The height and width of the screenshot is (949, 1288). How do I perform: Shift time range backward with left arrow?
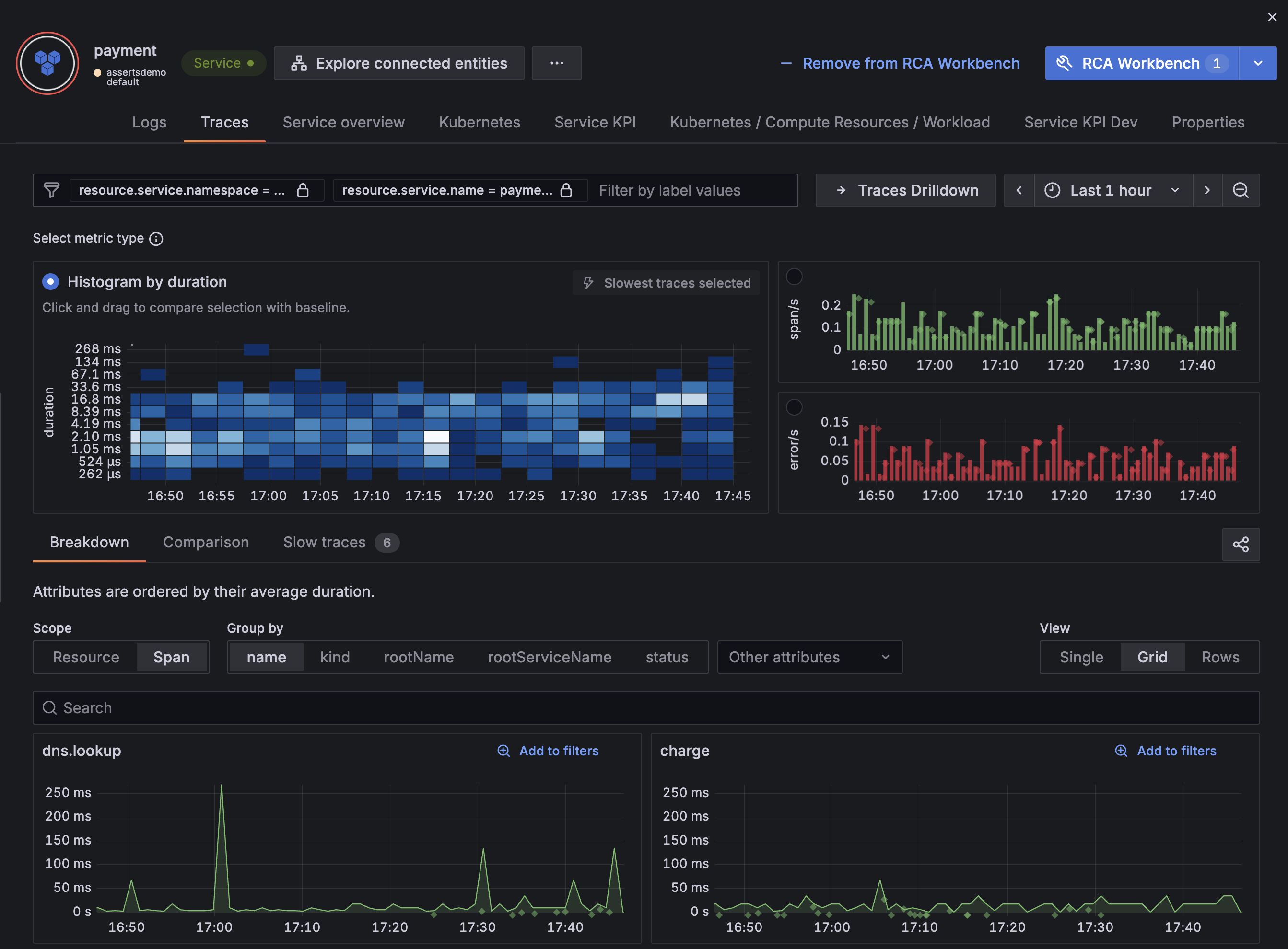tap(1019, 190)
